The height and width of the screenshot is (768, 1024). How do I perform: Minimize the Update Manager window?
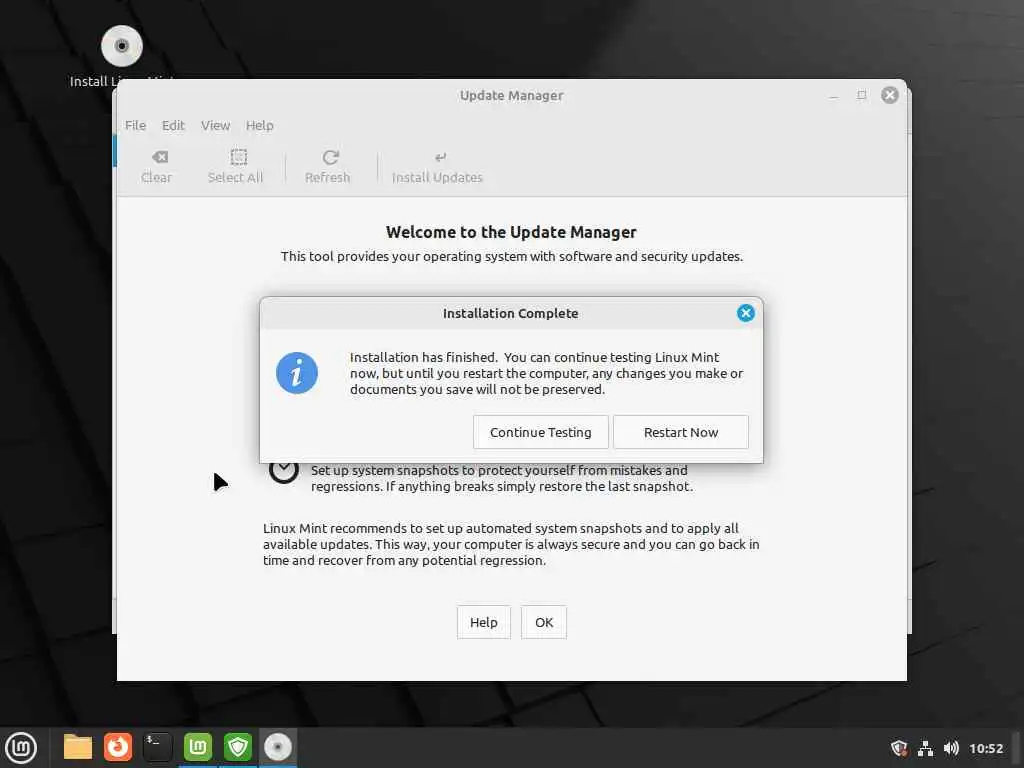[x=833, y=95]
